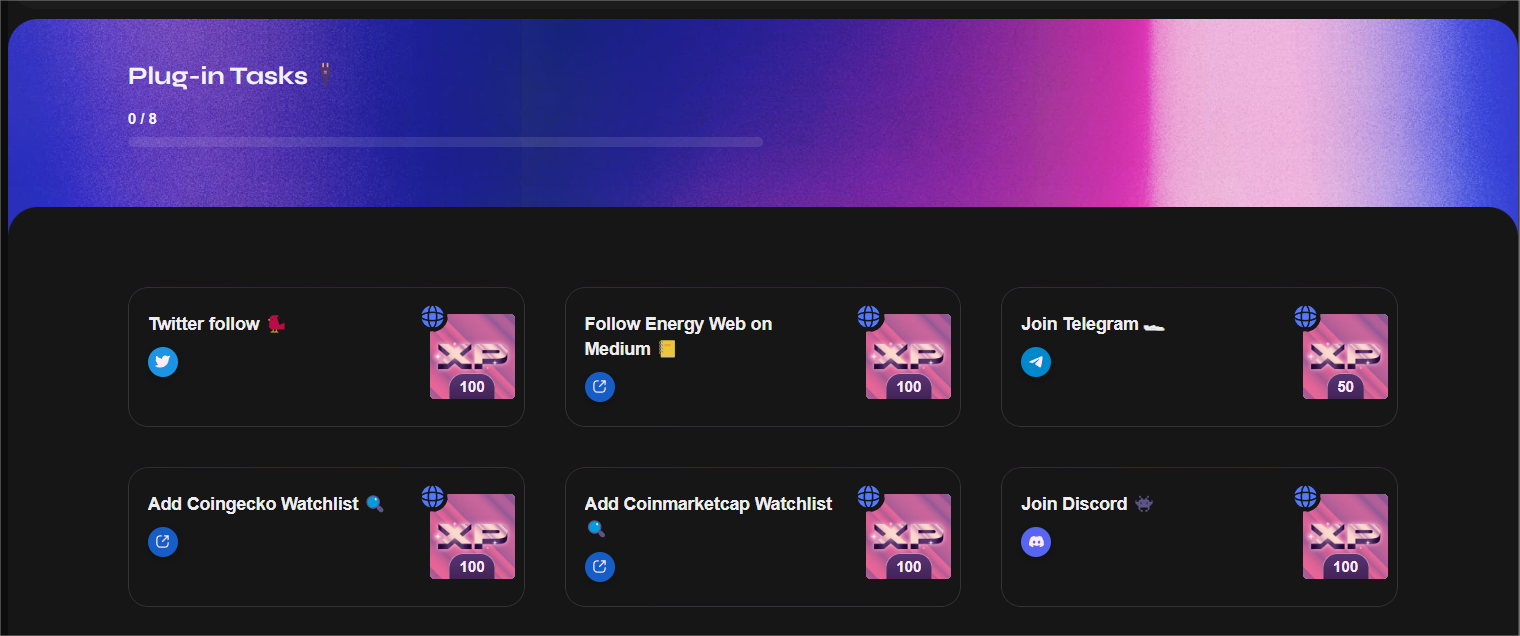
Task: Open the Follow Energy Web on Medium title
Action: [x=678, y=336]
